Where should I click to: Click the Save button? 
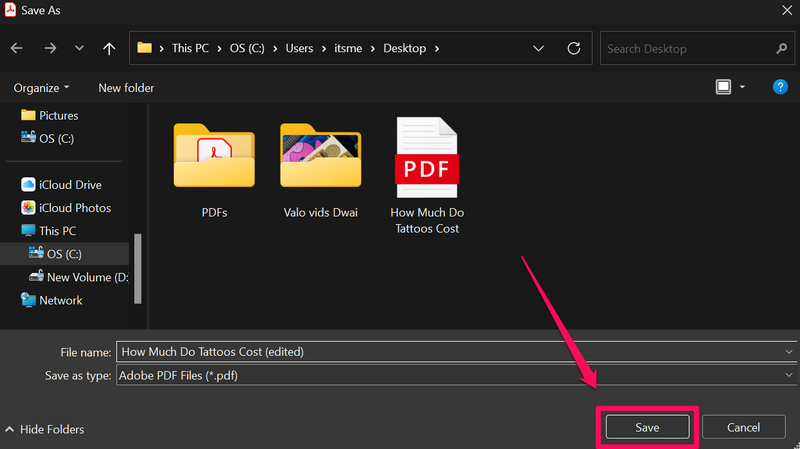tap(647, 427)
